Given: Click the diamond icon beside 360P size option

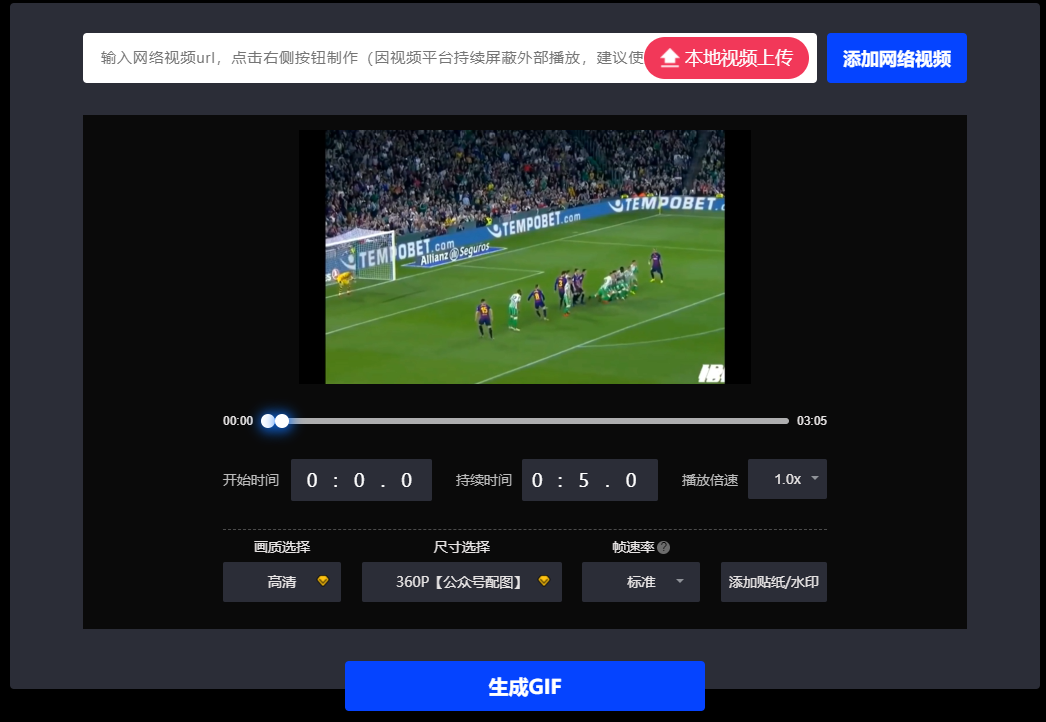Looking at the screenshot, I should (544, 581).
